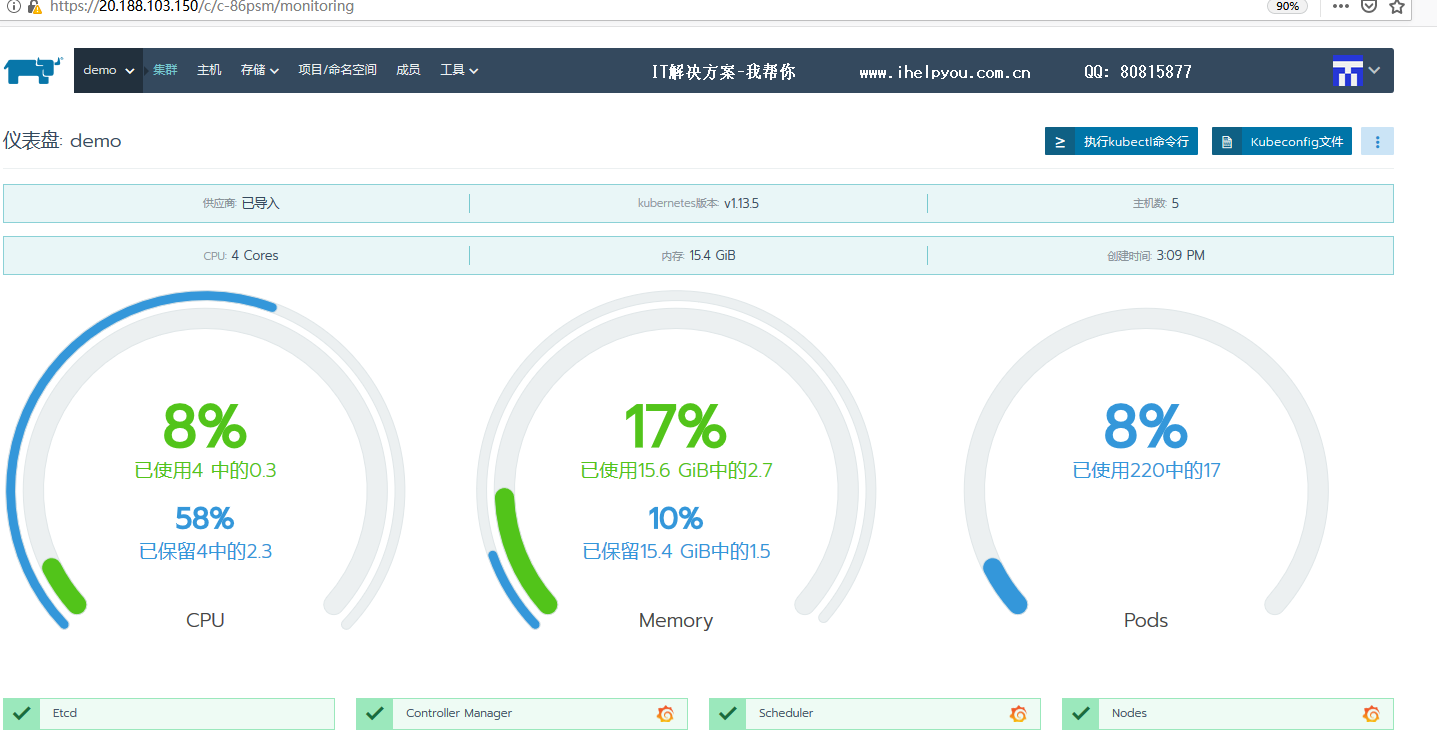Select the 集群 menu item

tap(165, 70)
